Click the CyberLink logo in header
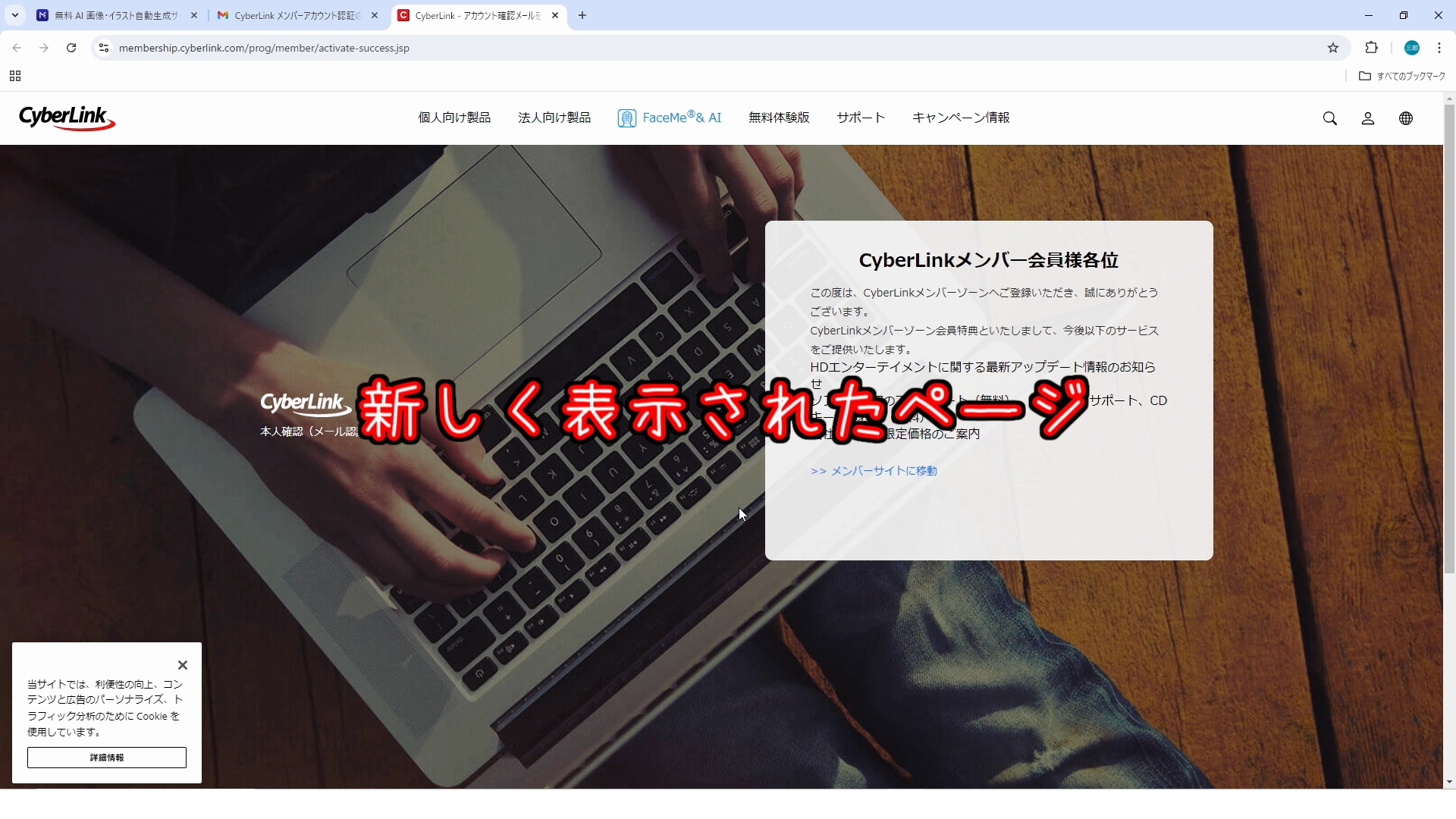Viewport: 1456px width, 819px height. 67,118
